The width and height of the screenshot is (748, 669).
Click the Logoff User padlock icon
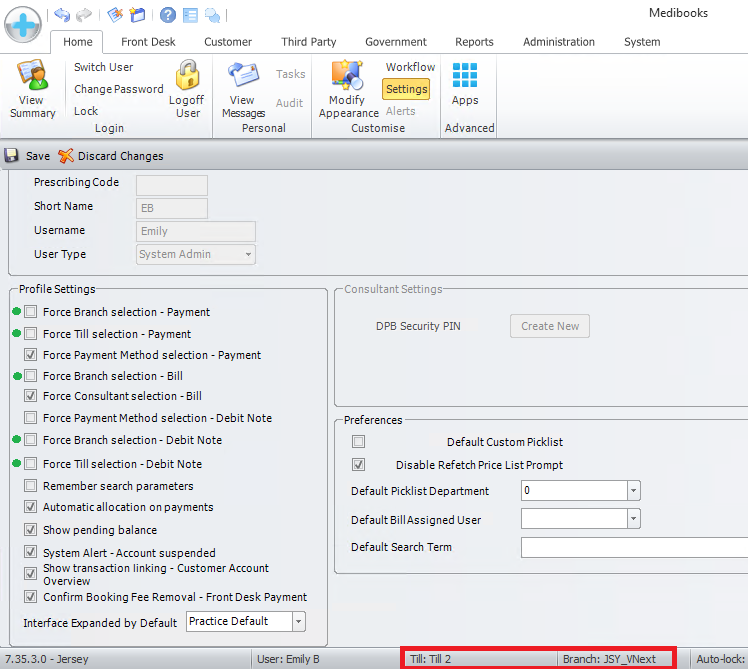click(187, 77)
